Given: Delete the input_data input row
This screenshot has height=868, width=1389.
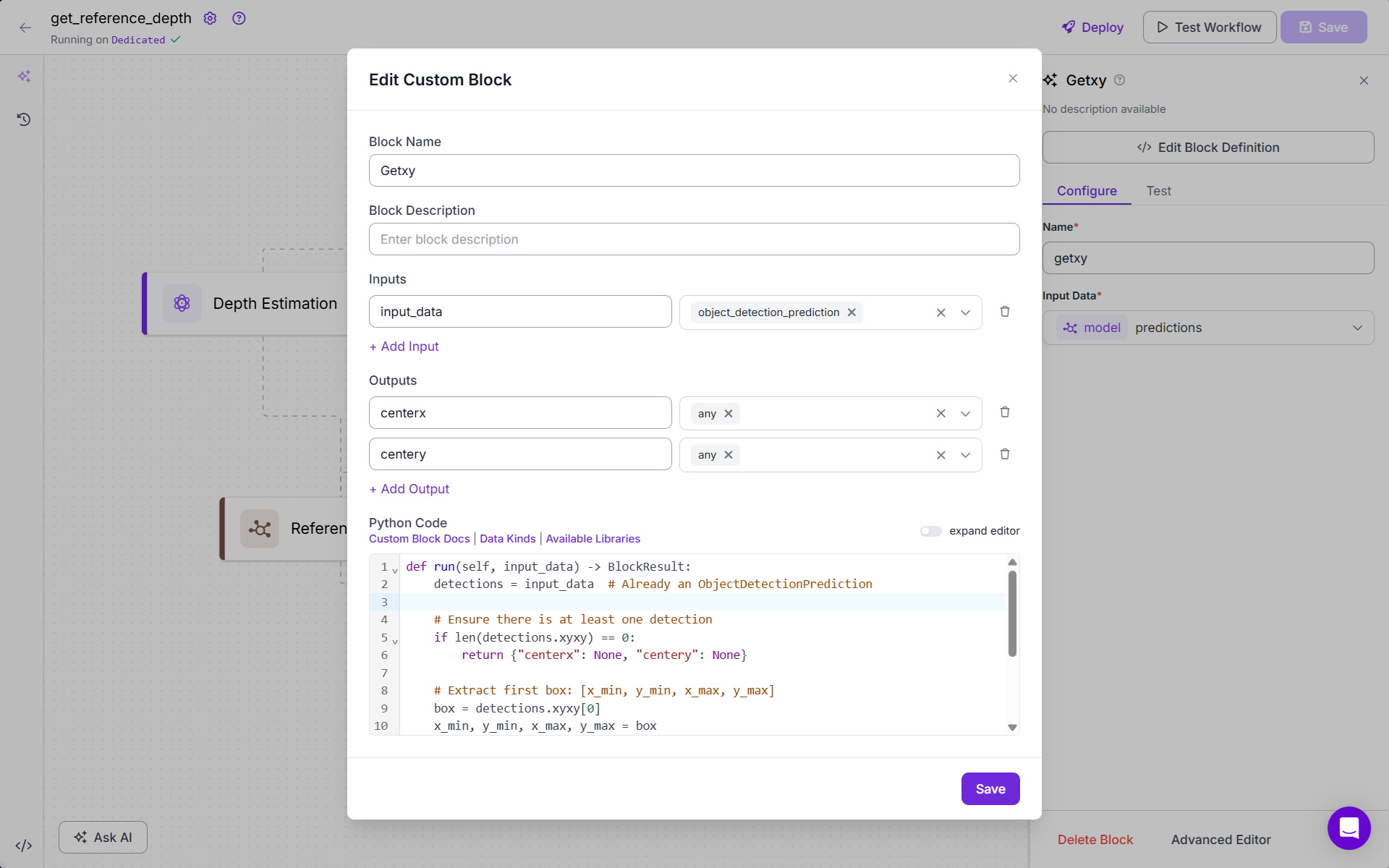Looking at the screenshot, I should 1005,312.
